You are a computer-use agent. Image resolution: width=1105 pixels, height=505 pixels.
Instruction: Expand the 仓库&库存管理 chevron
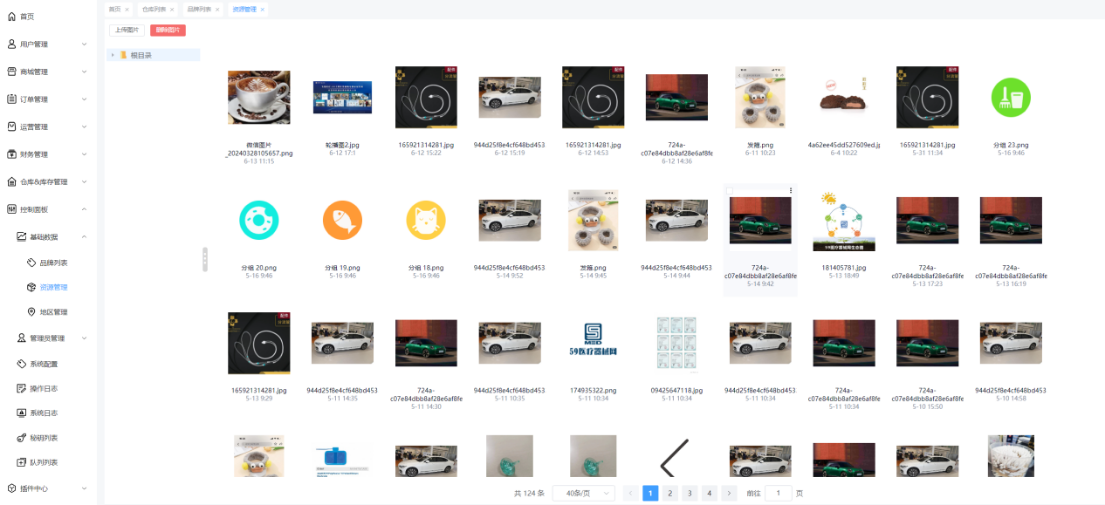tap(84, 182)
